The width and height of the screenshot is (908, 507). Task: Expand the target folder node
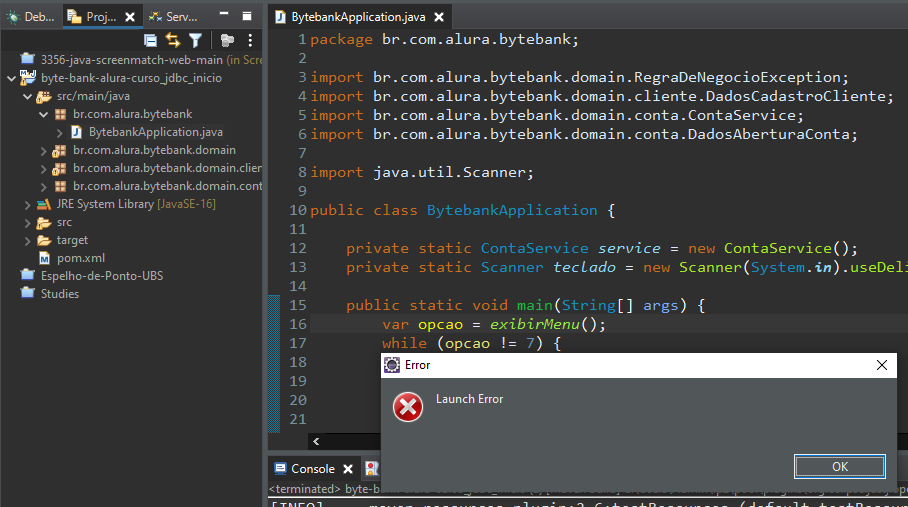tap(27, 240)
